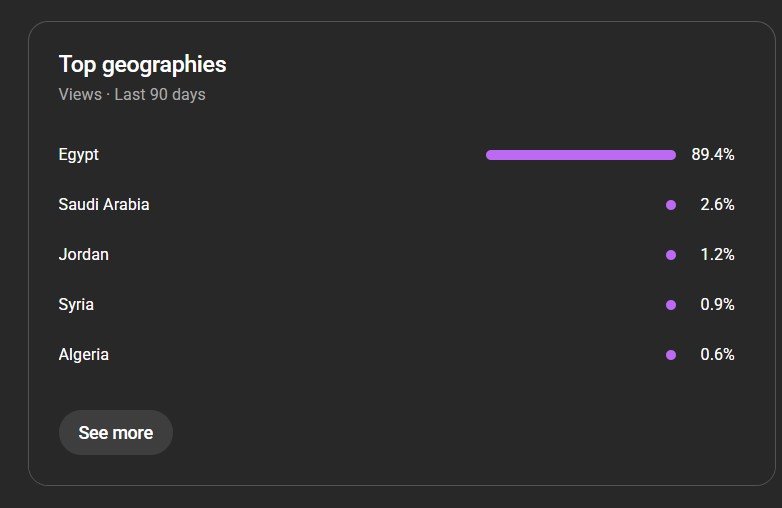Select the Jordan country label

pyautogui.click(x=84, y=255)
